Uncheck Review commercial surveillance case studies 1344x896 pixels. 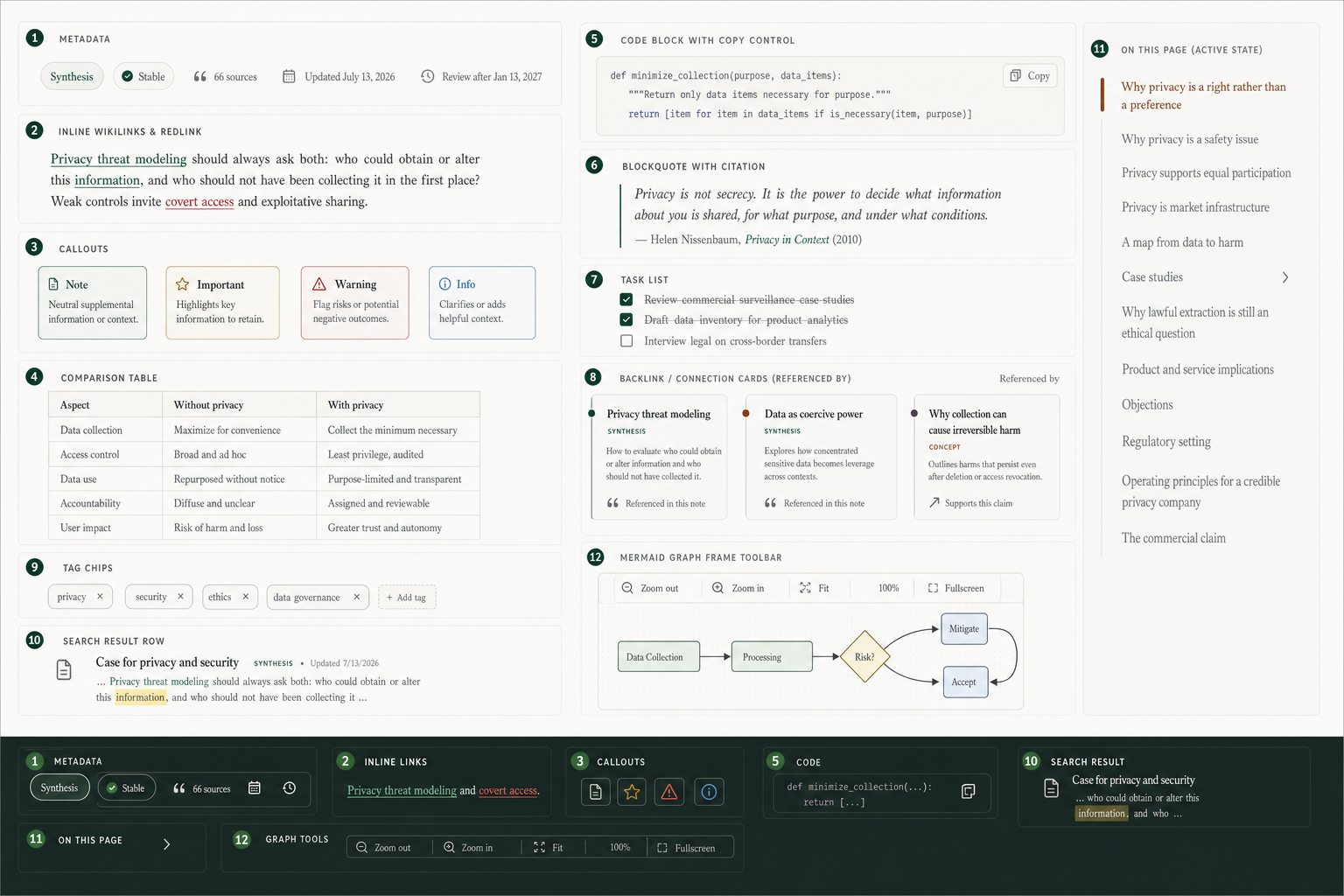tap(626, 299)
